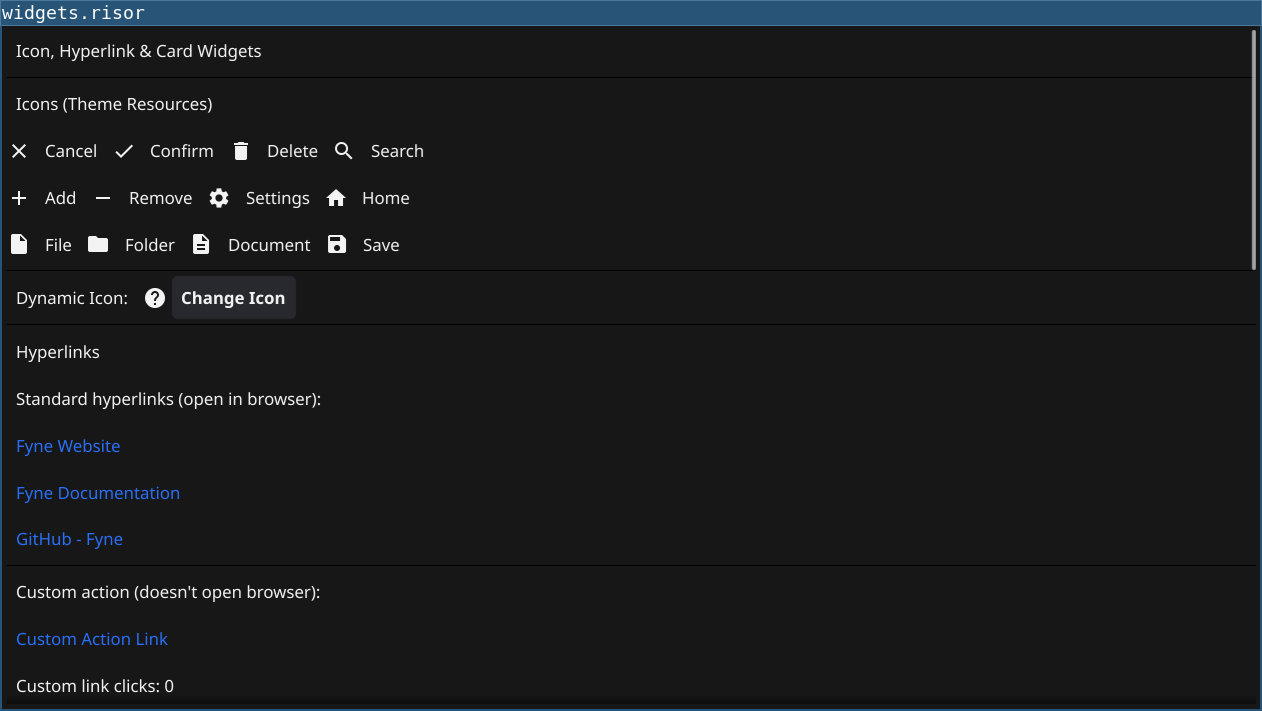
Task: Click the Delete trash can icon
Action: pos(241,151)
